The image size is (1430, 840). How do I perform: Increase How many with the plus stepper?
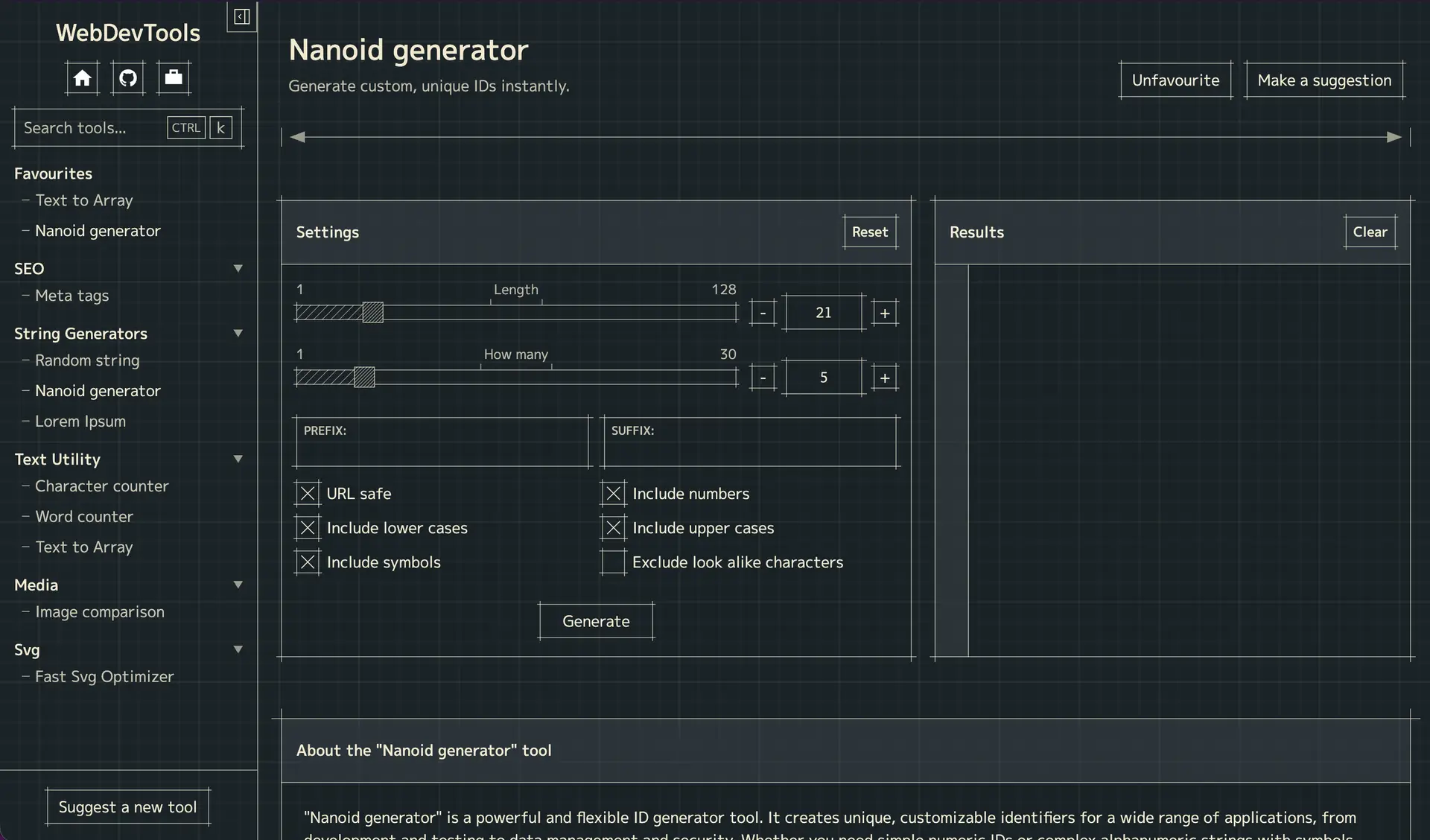pos(884,378)
